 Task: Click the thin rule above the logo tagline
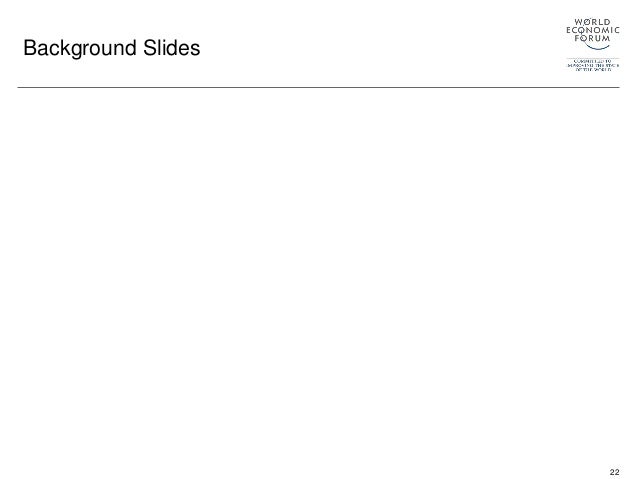click(593, 58)
